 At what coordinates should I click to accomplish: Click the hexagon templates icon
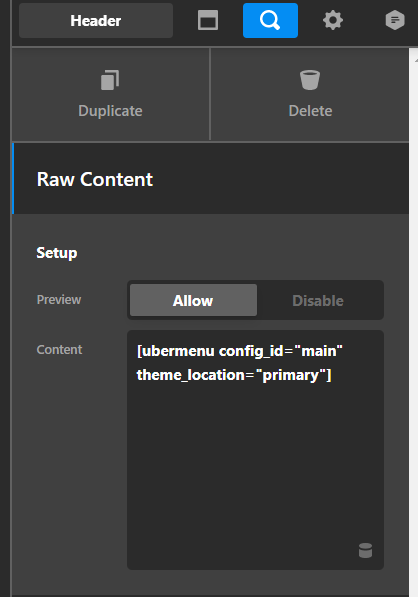(x=395, y=20)
